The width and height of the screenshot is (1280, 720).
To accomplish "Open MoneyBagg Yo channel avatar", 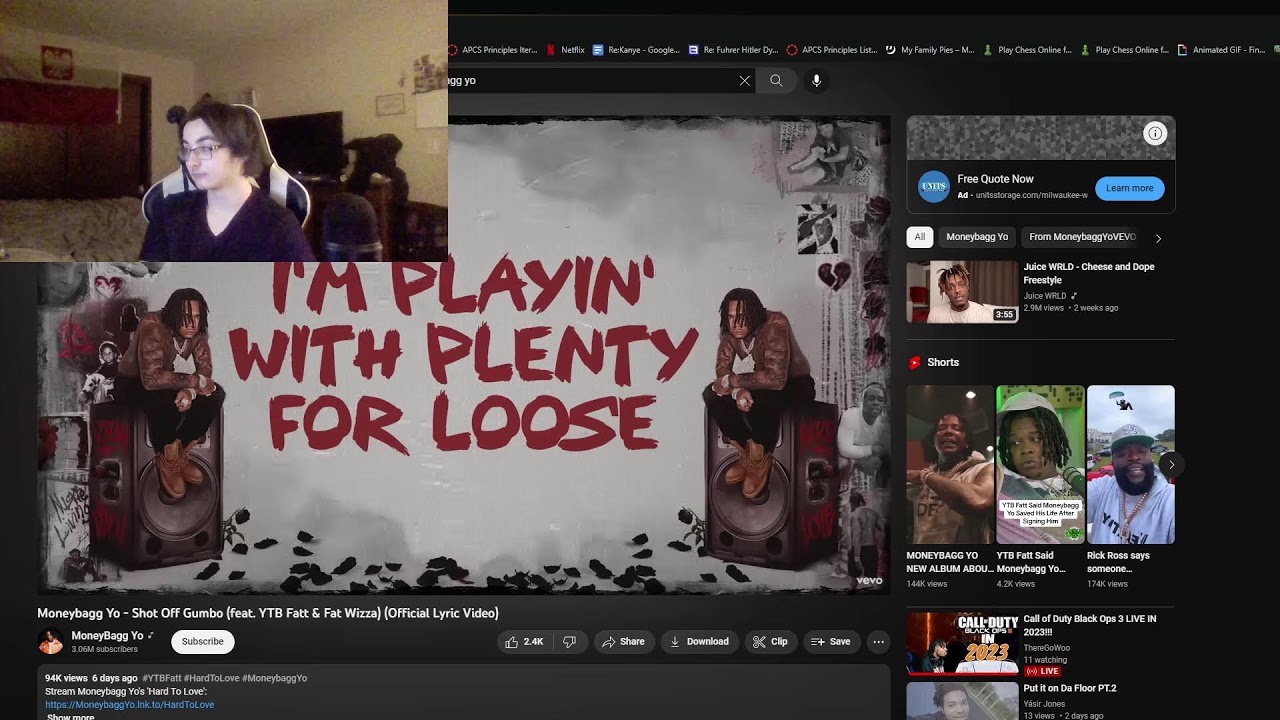I will tap(50, 642).
